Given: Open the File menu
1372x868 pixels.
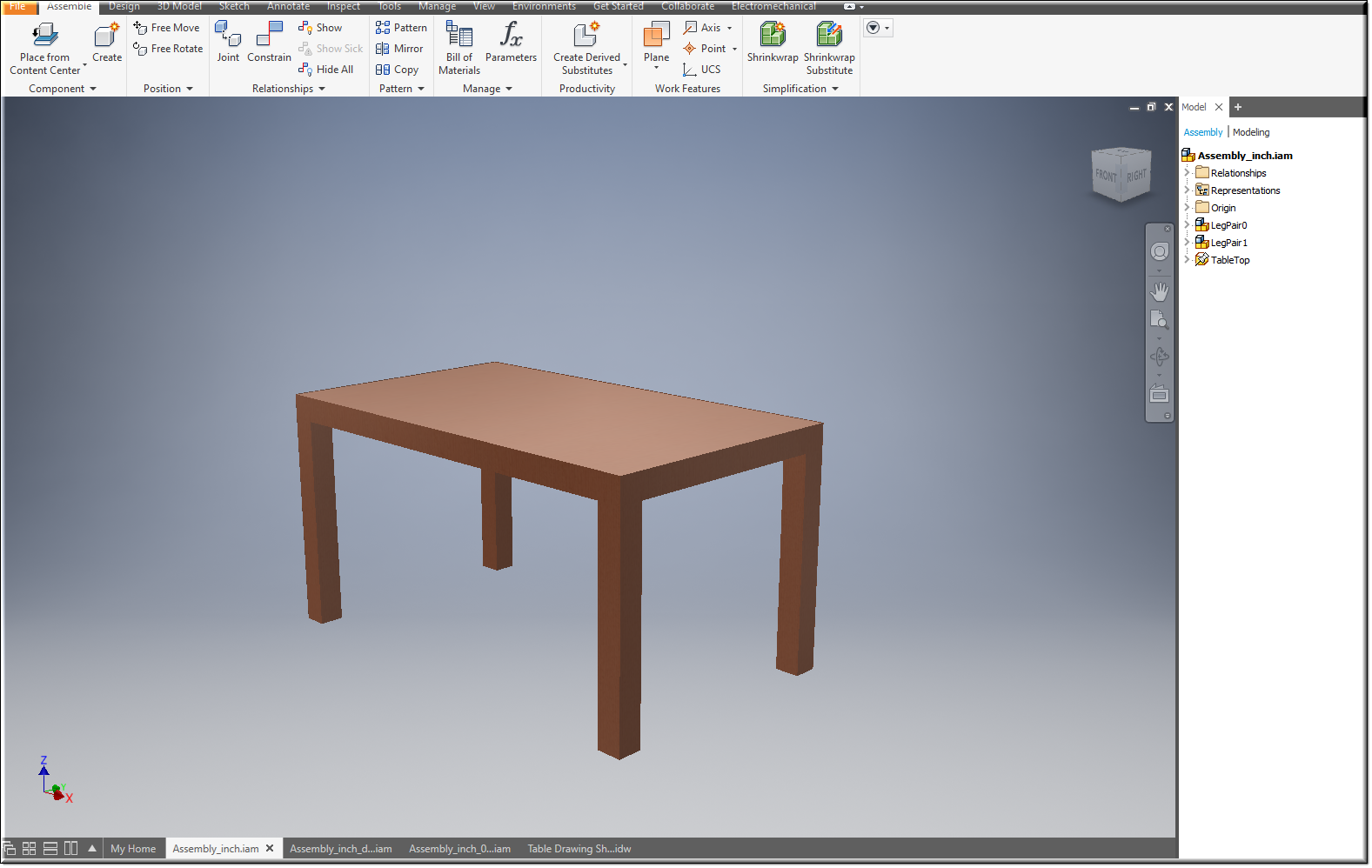Looking at the screenshot, I should pos(17,6).
